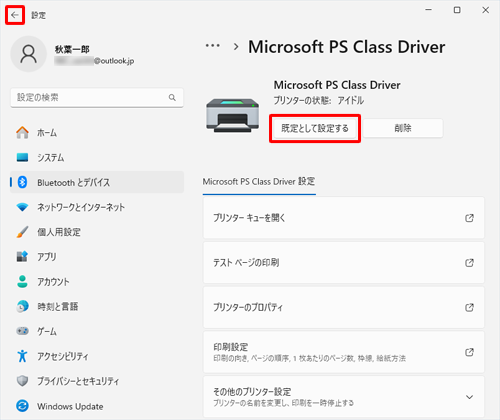Open 個人用設定 paintbrush icon
This screenshot has height=420, width=500.
[x=22, y=232]
